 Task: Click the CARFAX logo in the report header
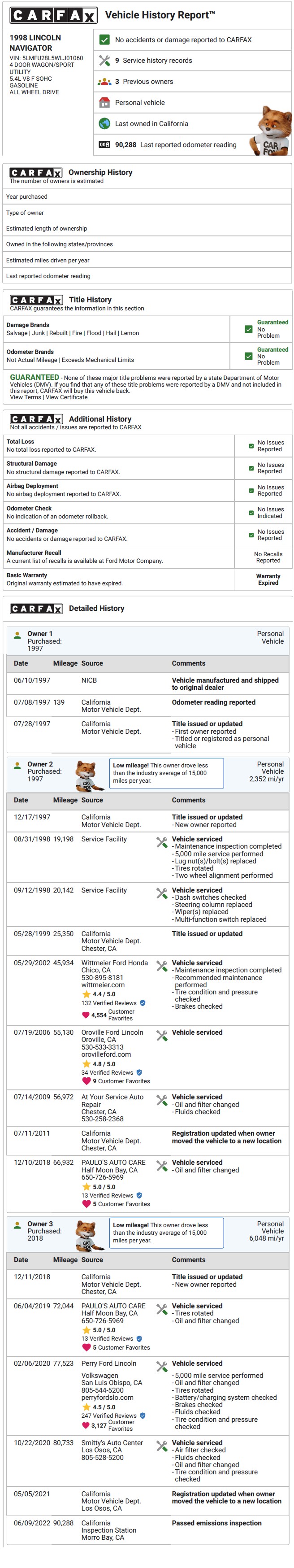coord(54,15)
